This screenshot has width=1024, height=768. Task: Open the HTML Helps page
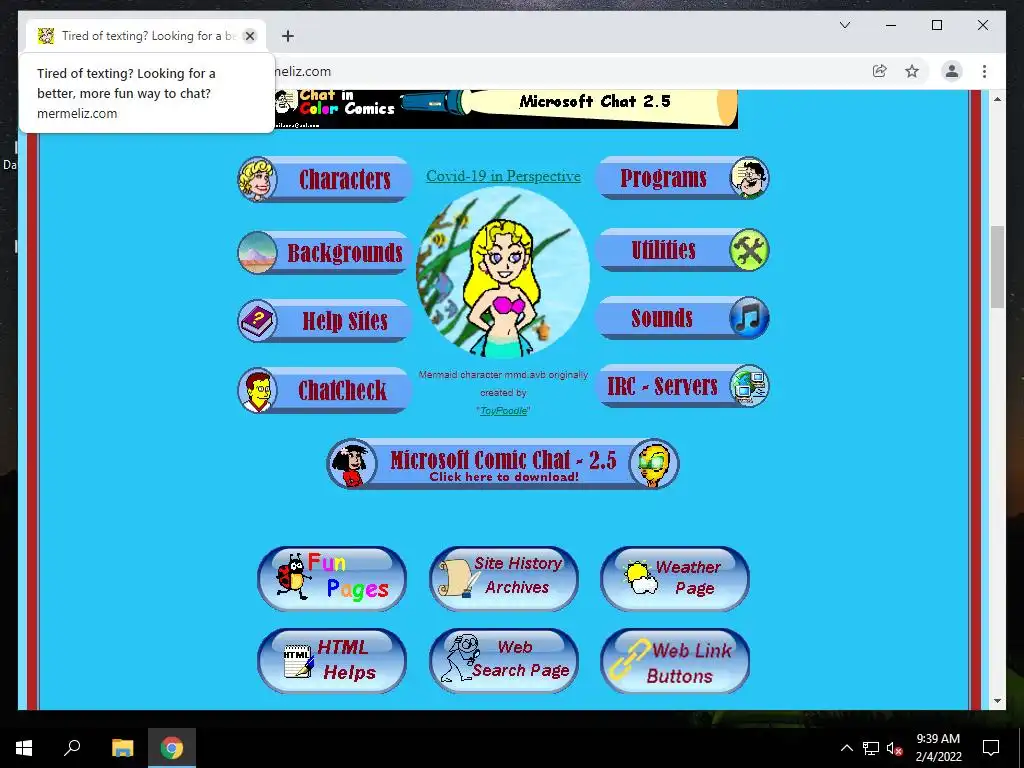pyautogui.click(x=332, y=661)
